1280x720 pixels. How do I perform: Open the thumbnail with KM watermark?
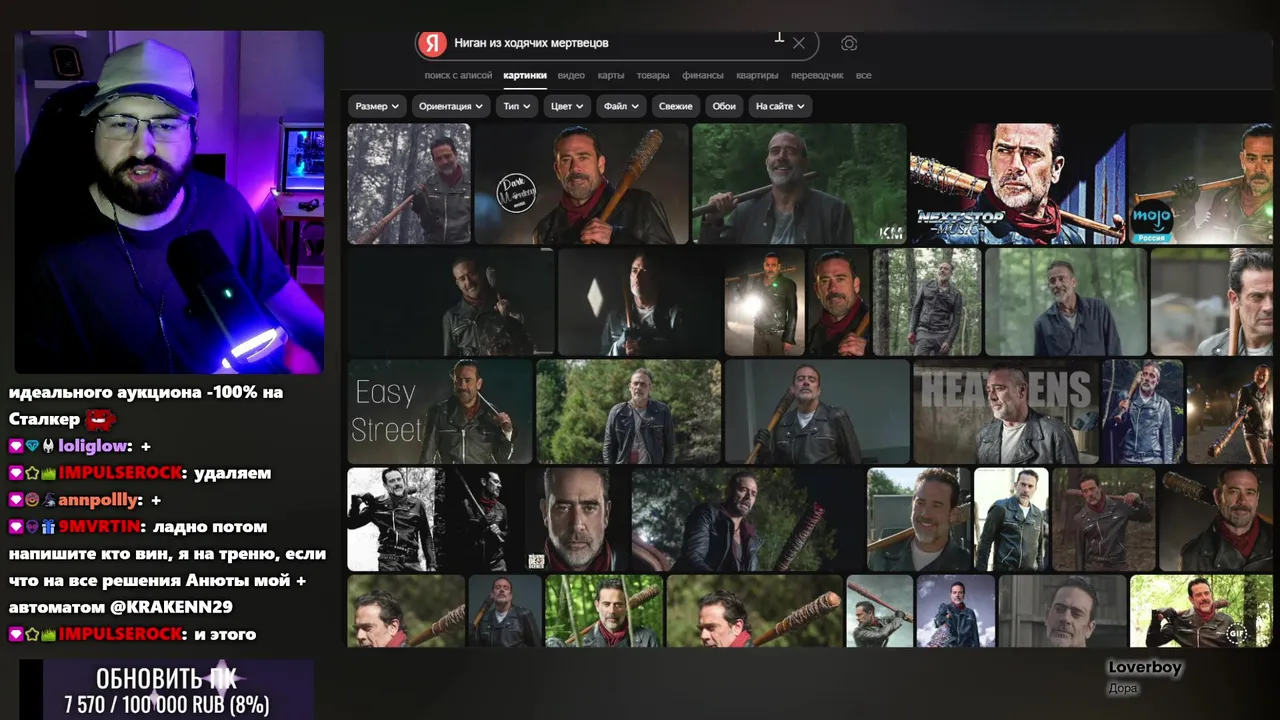pos(799,184)
